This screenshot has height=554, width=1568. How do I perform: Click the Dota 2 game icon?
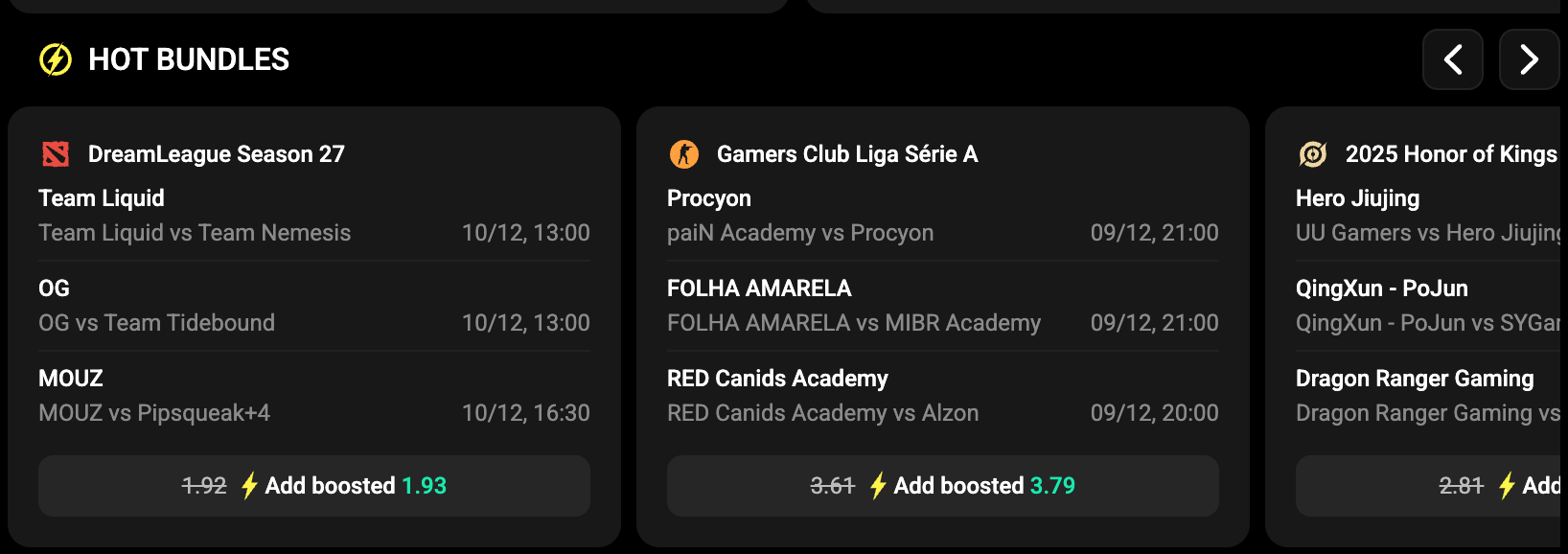[56, 153]
